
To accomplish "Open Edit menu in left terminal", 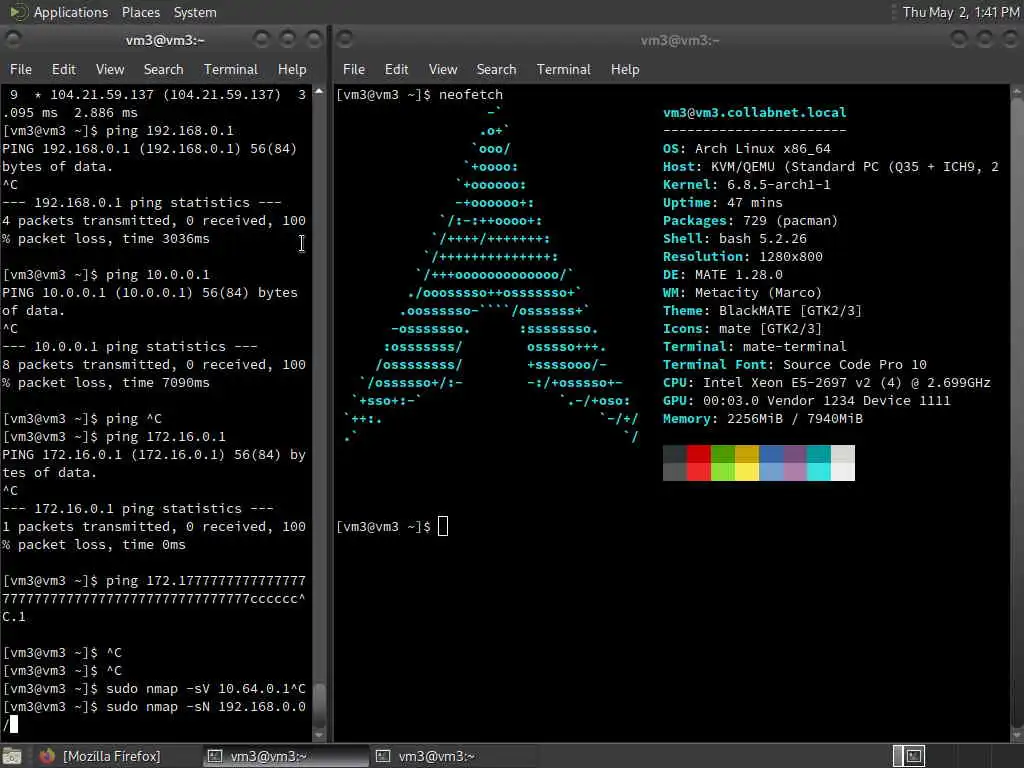I will [63, 69].
